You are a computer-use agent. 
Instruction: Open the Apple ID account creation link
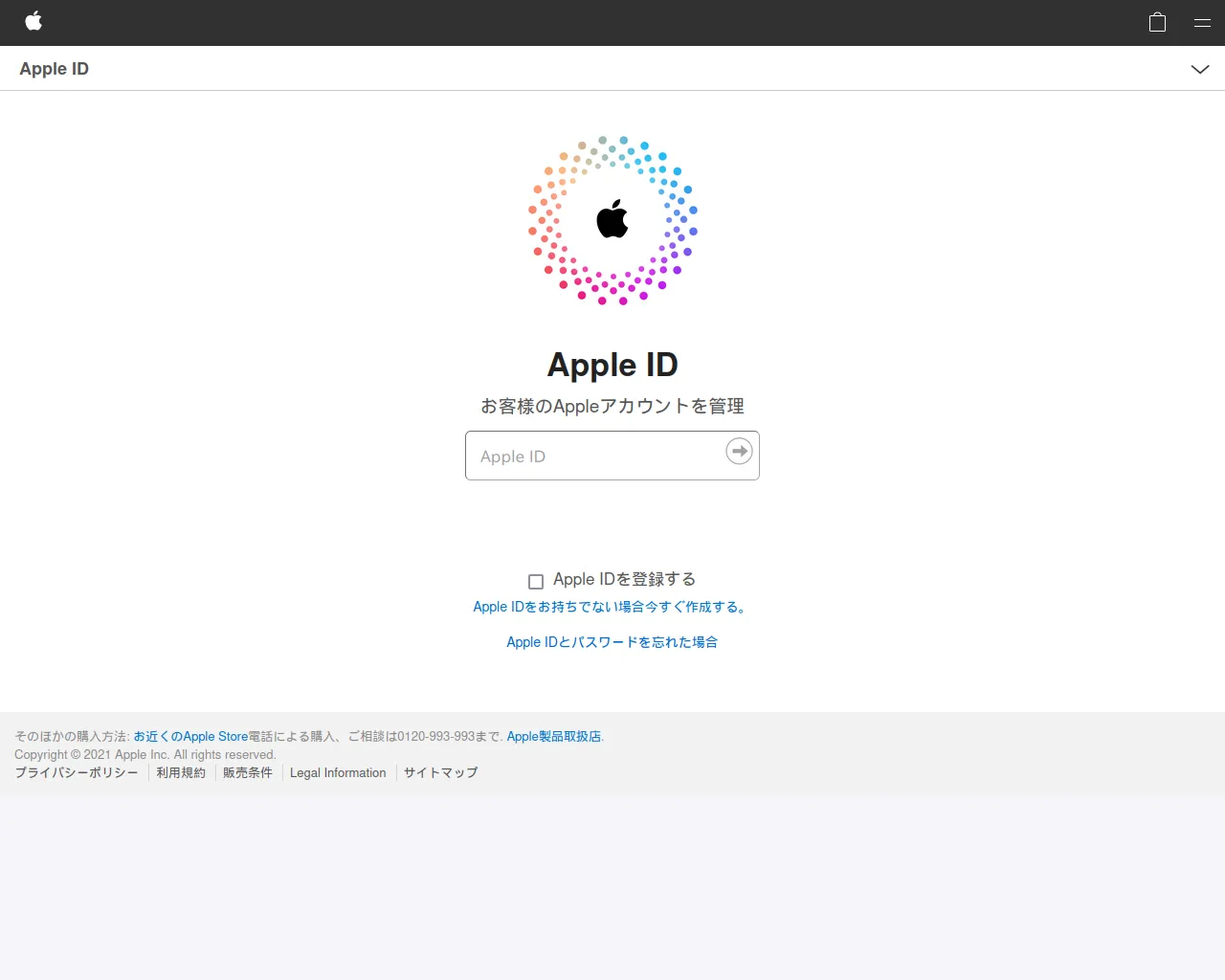pos(611,606)
